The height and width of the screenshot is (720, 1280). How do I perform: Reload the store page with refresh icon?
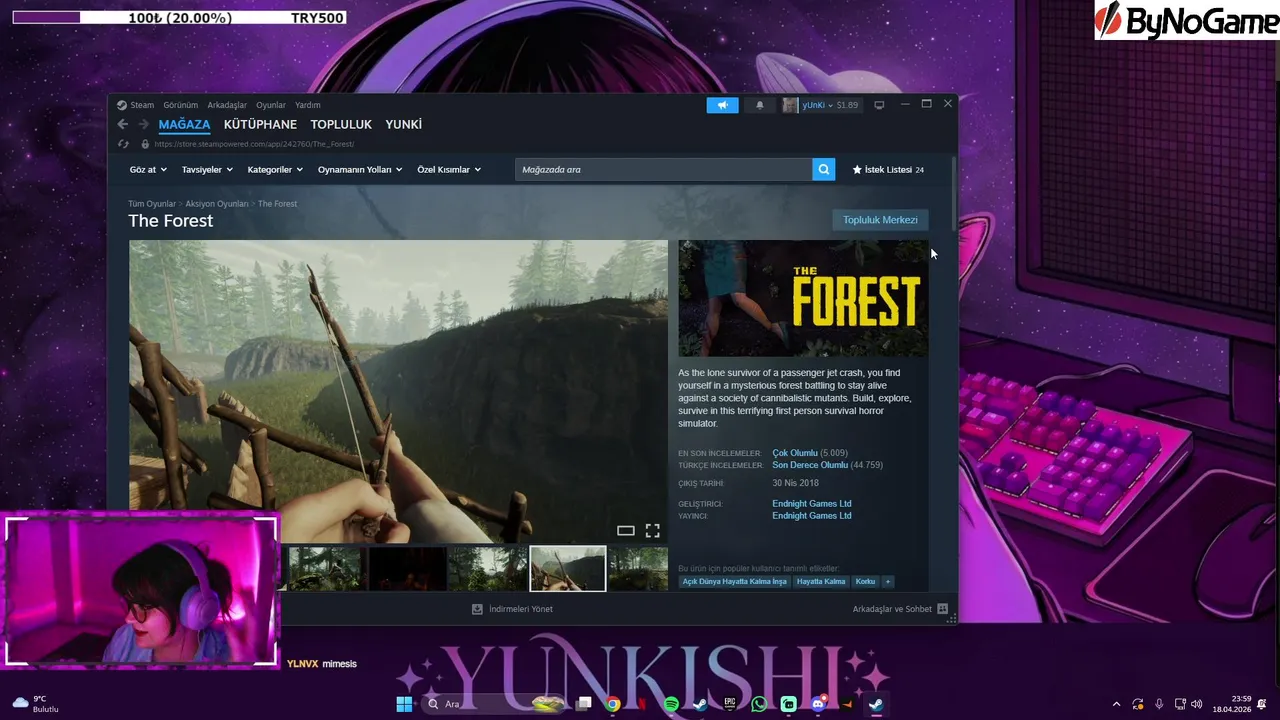point(123,144)
